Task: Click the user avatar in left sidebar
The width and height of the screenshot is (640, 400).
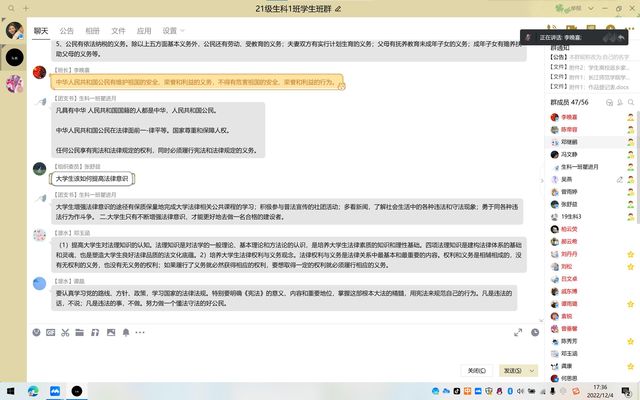Action: click(14, 33)
